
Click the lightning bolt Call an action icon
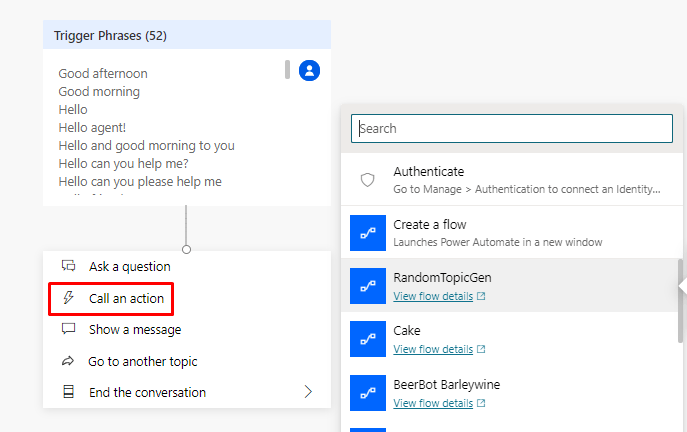pos(69,298)
